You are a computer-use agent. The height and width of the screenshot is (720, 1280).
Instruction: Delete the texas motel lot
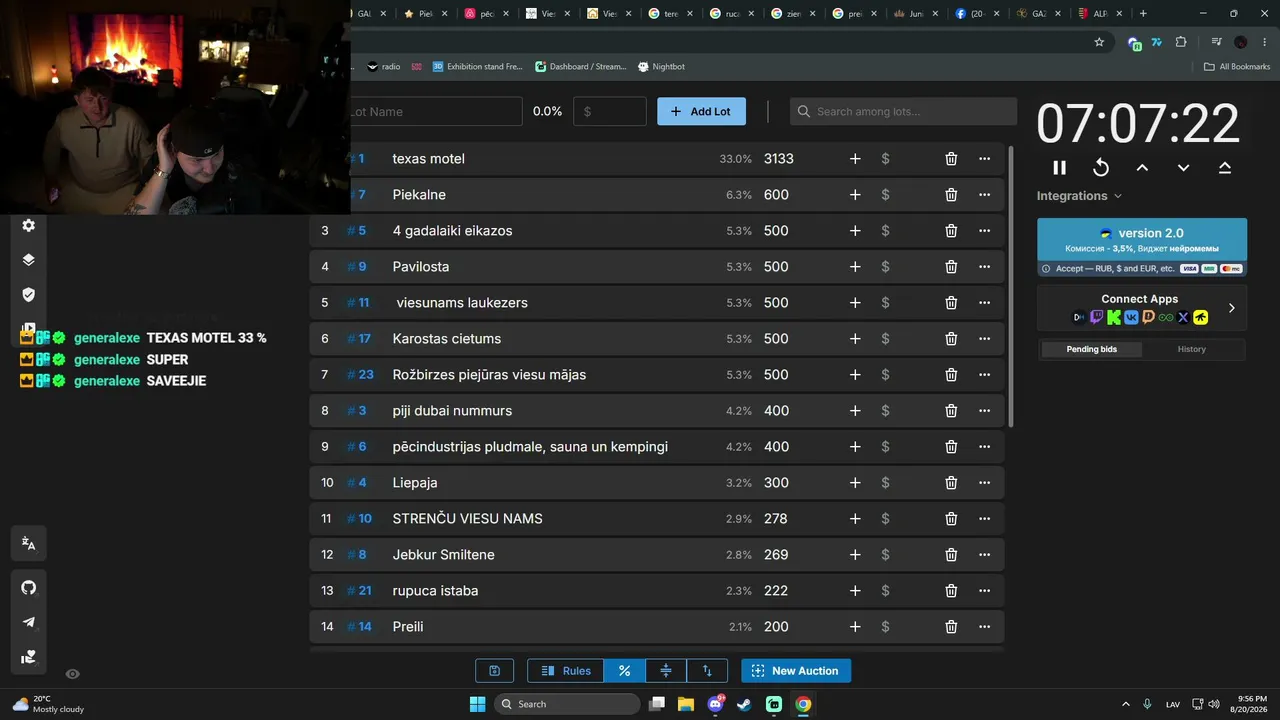pos(951,159)
